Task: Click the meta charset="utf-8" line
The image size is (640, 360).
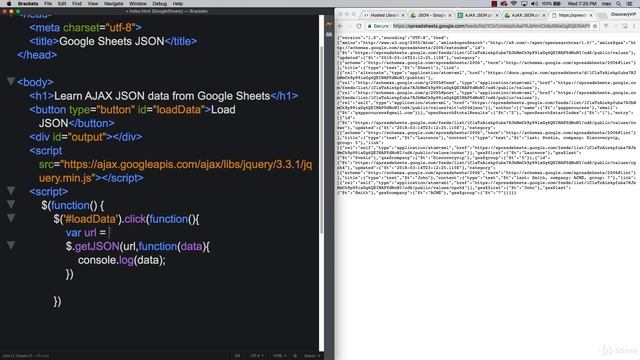Action: click(85, 27)
